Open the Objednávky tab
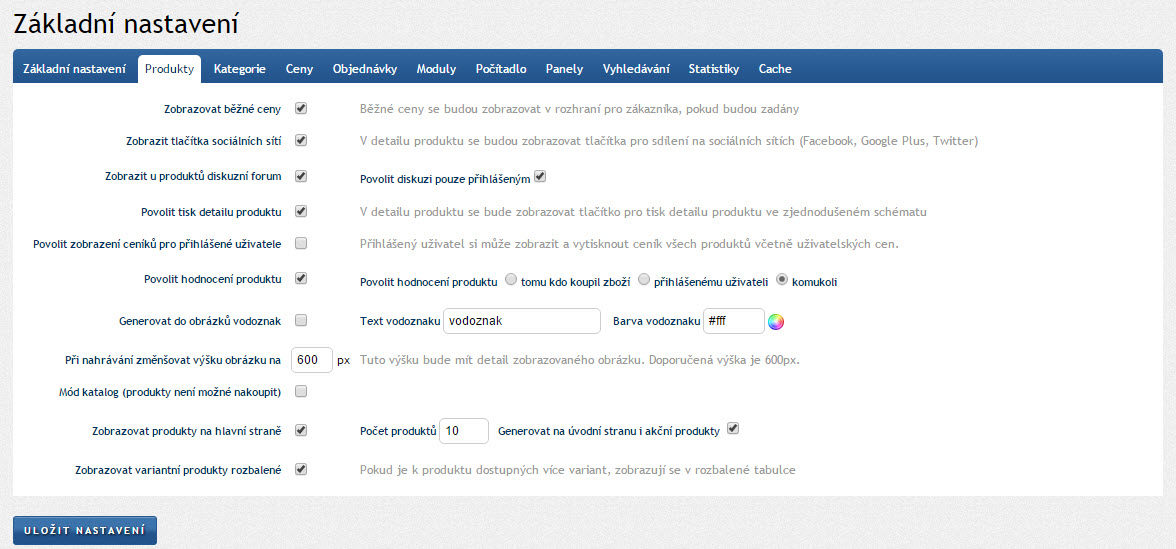The image size is (1176, 549). tap(365, 69)
